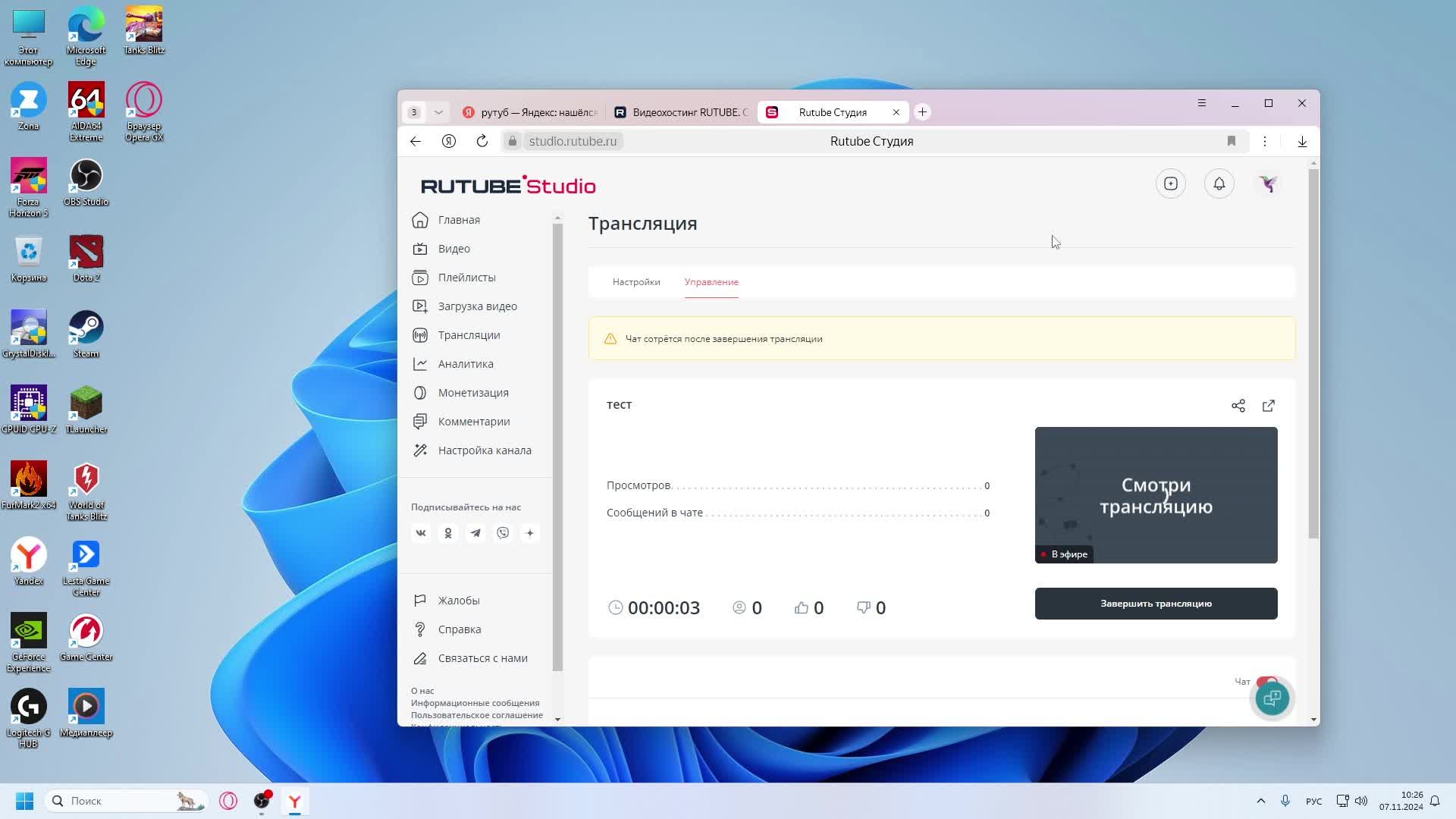Screen dimensions: 1456x819
Task: Click Связаться с нами link
Action: pos(469,658)
